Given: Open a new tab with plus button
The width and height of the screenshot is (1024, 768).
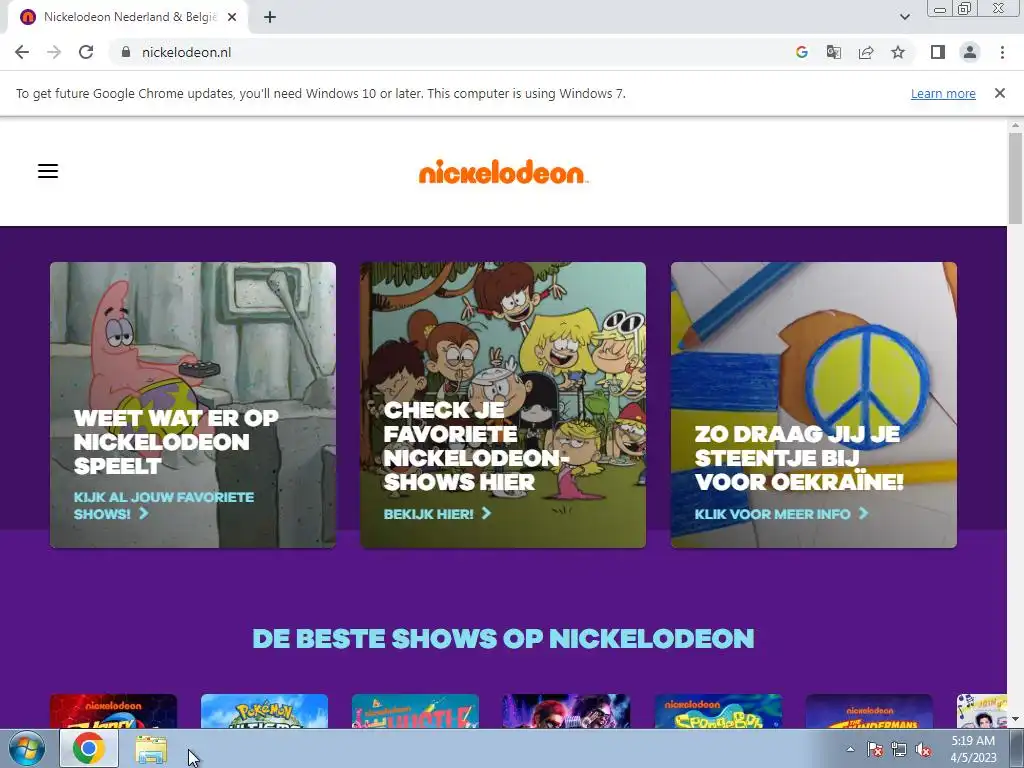Looking at the screenshot, I should tap(270, 17).
